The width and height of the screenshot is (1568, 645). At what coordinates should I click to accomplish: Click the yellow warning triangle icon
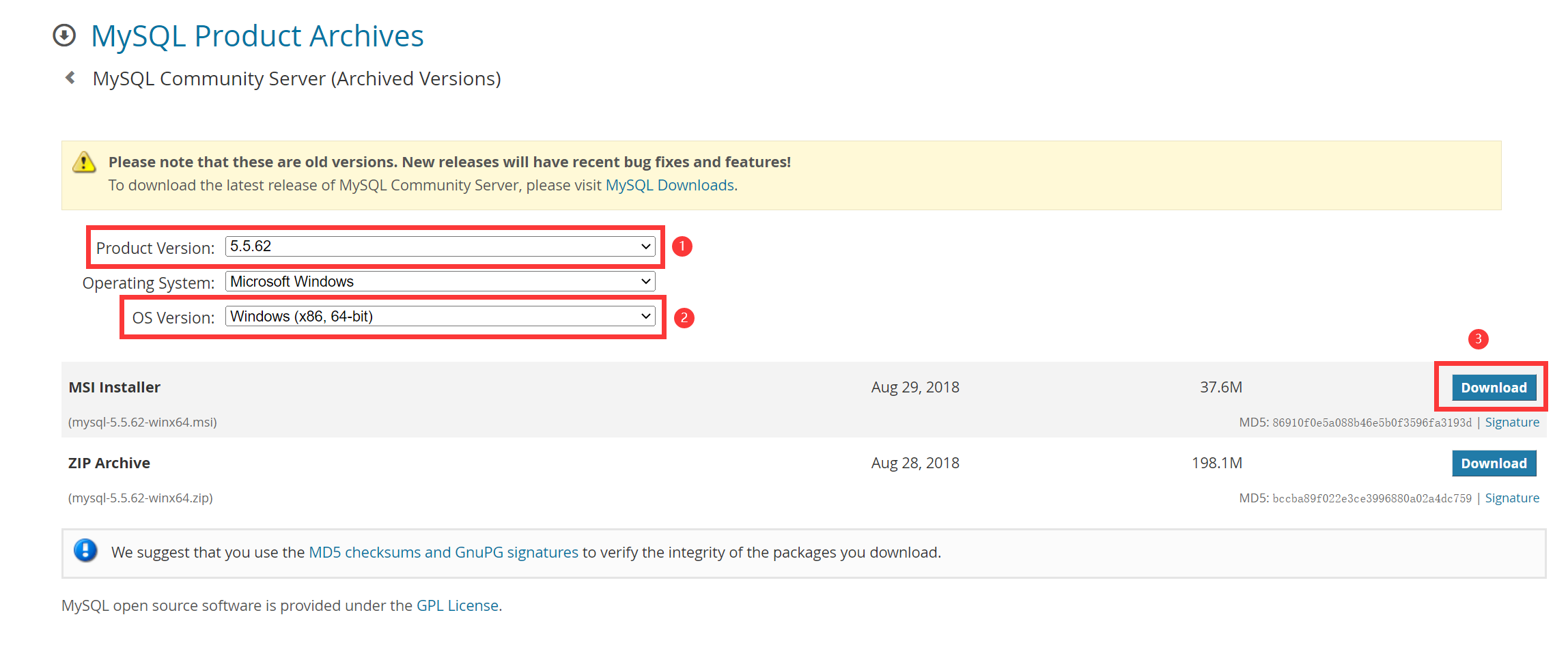click(x=84, y=162)
